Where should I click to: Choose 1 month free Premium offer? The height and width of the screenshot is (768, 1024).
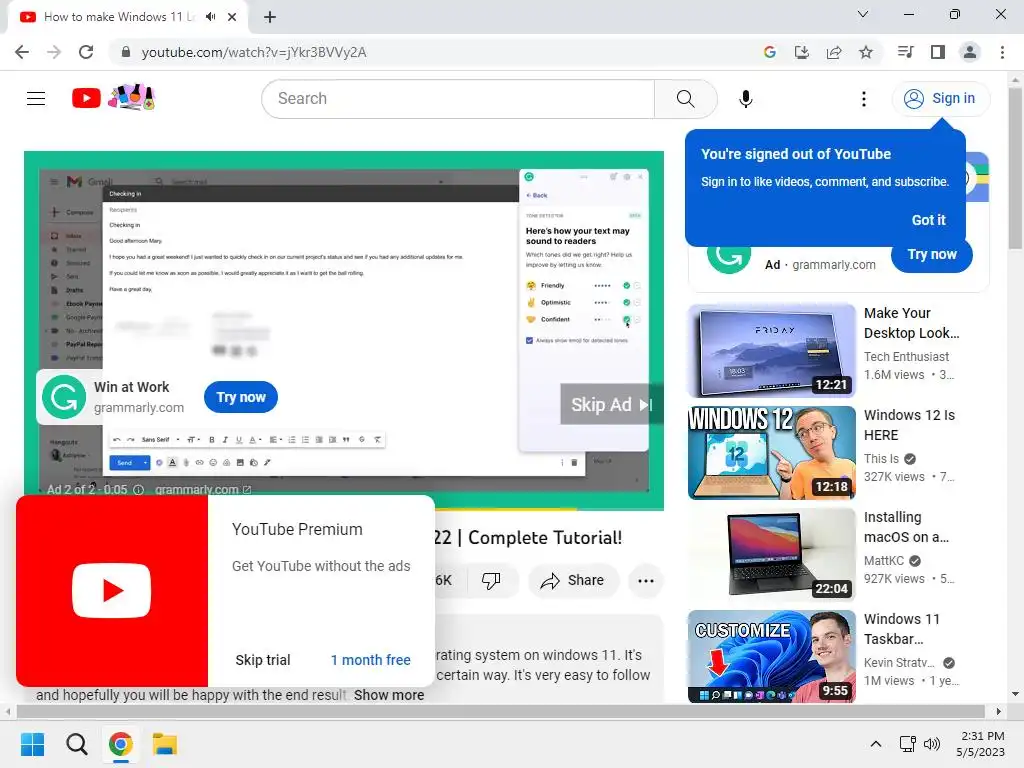(370, 660)
